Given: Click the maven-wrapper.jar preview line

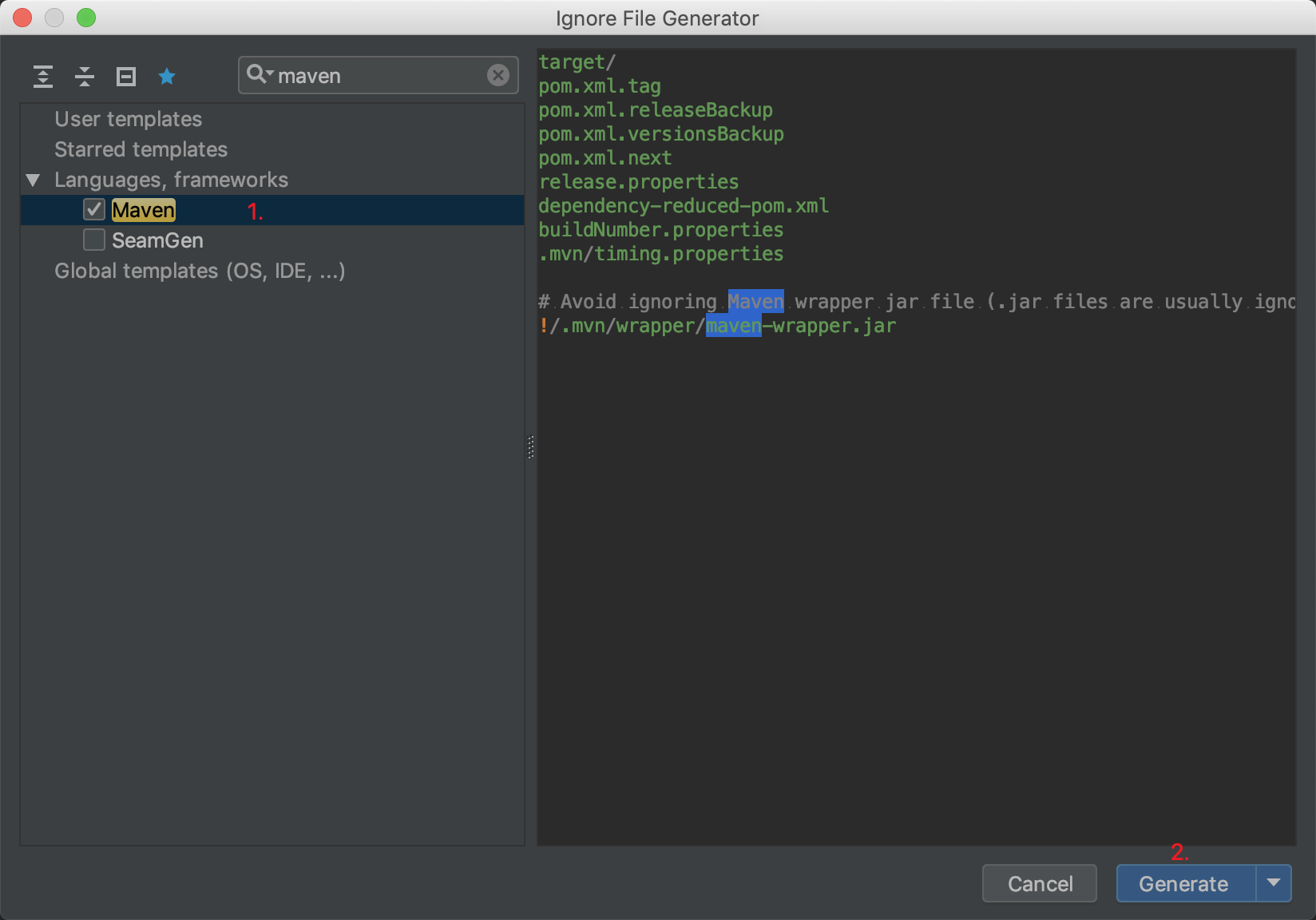Looking at the screenshot, I should [x=717, y=326].
